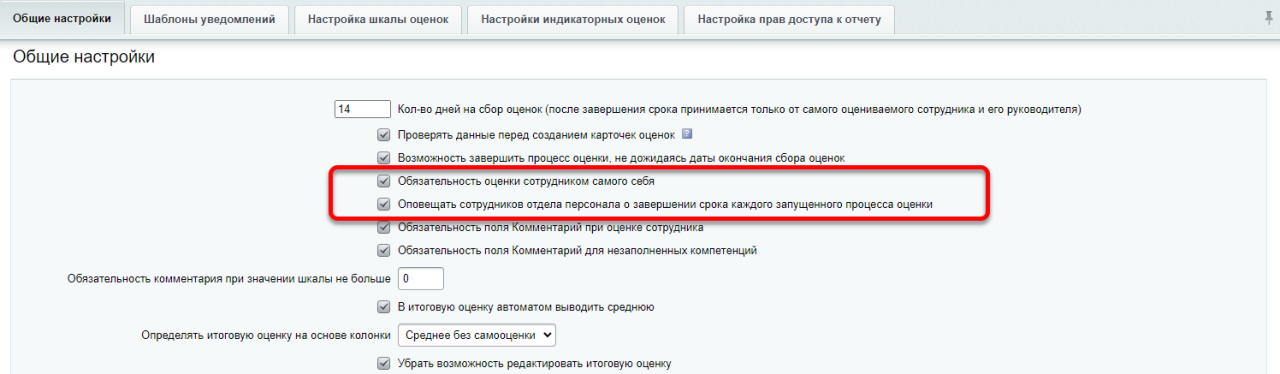Switch to Общие настройки tab
Screen dimensions: 1280x374
62,18
